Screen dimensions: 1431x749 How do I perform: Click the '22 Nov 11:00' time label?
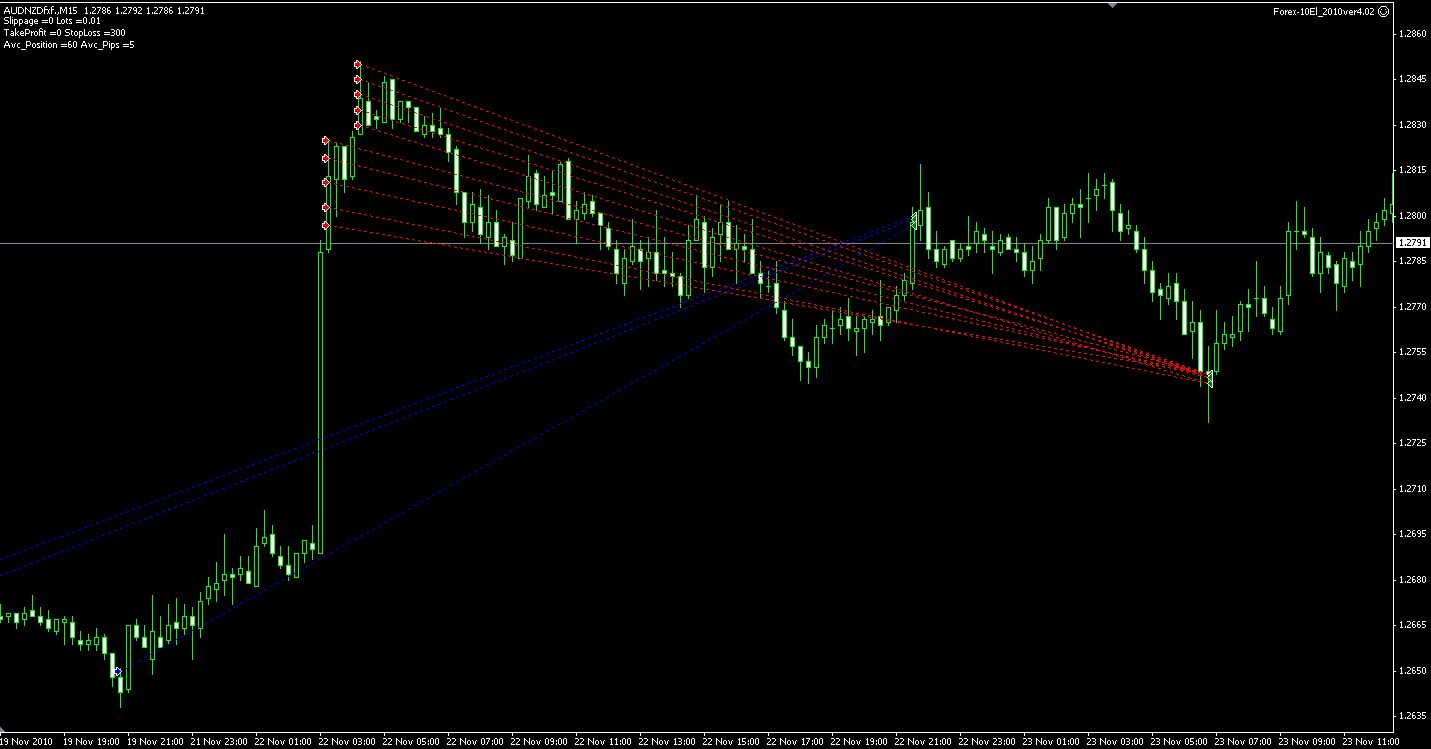coord(604,742)
